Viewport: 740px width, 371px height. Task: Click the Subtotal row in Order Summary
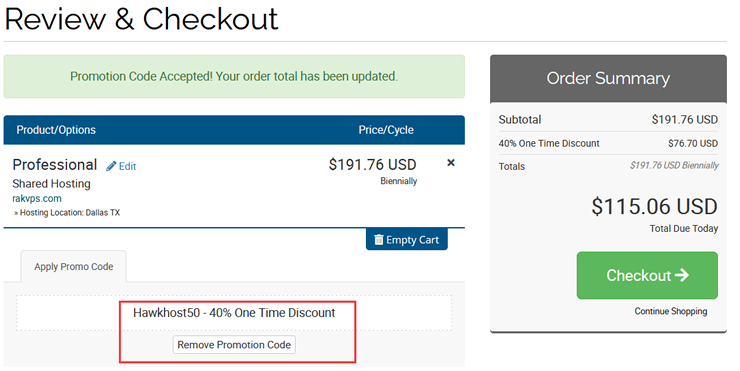click(608, 120)
